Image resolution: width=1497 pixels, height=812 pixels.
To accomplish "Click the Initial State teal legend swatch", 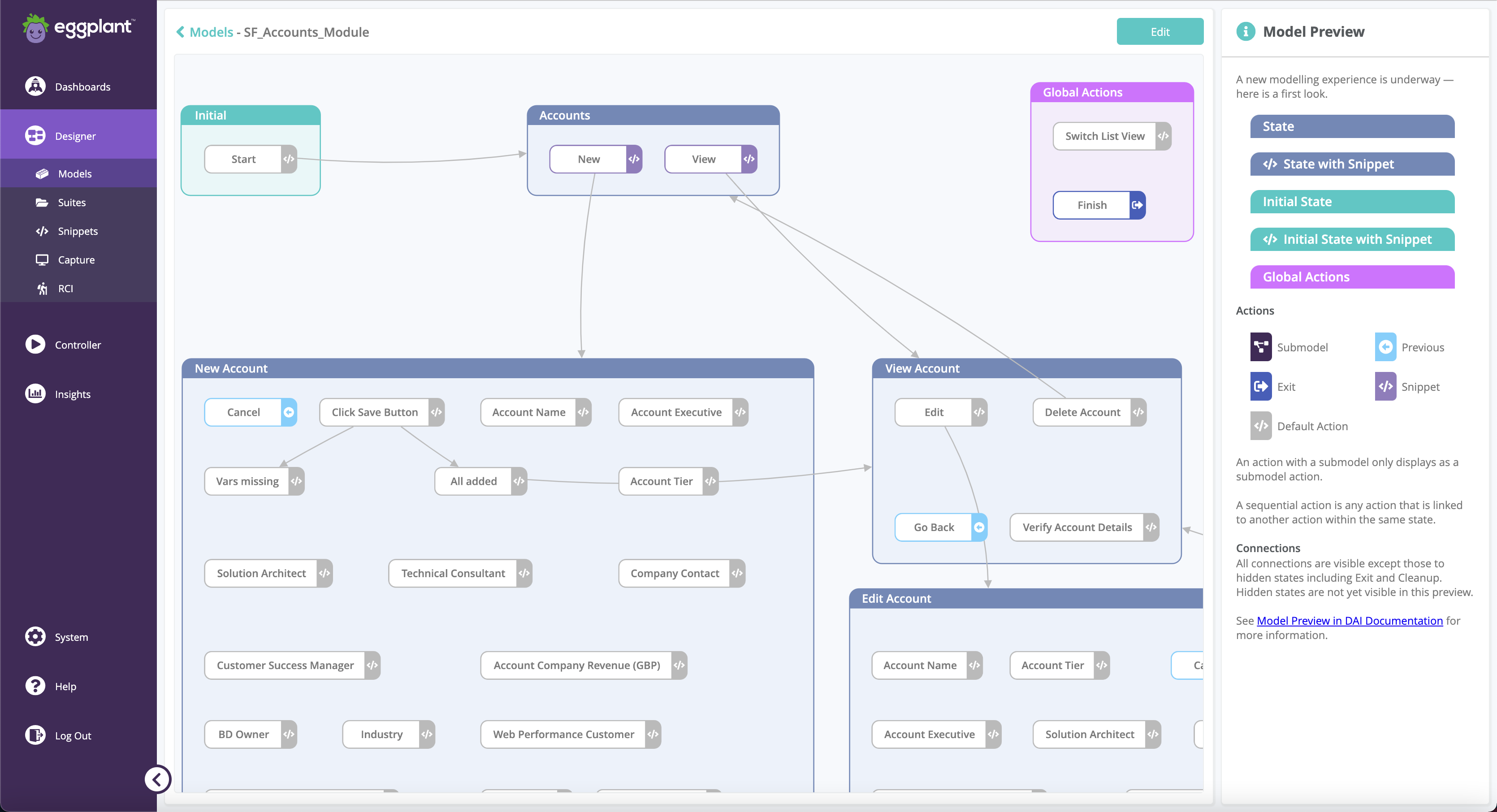I will tap(1352, 202).
